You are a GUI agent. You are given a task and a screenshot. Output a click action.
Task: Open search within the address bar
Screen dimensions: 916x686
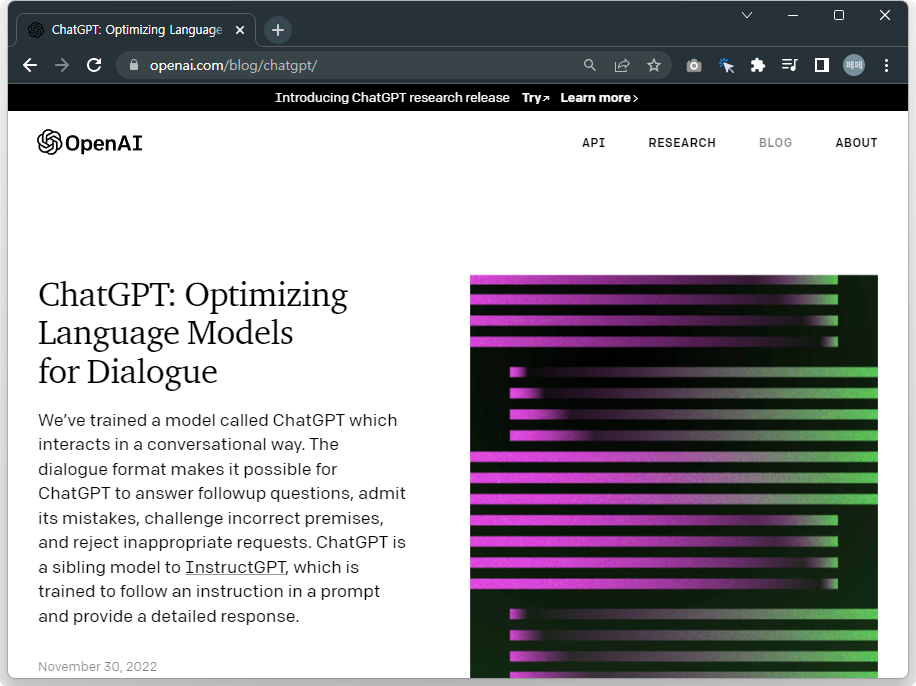tap(590, 64)
